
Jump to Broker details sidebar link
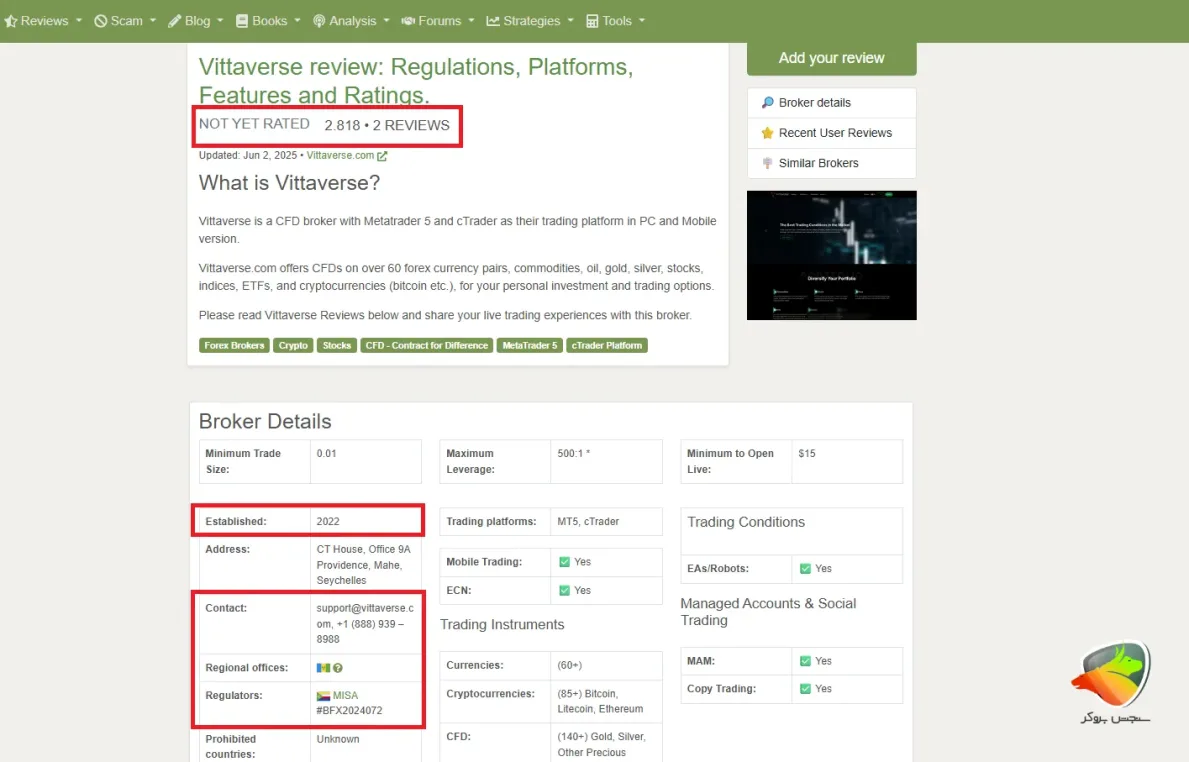pos(814,102)
